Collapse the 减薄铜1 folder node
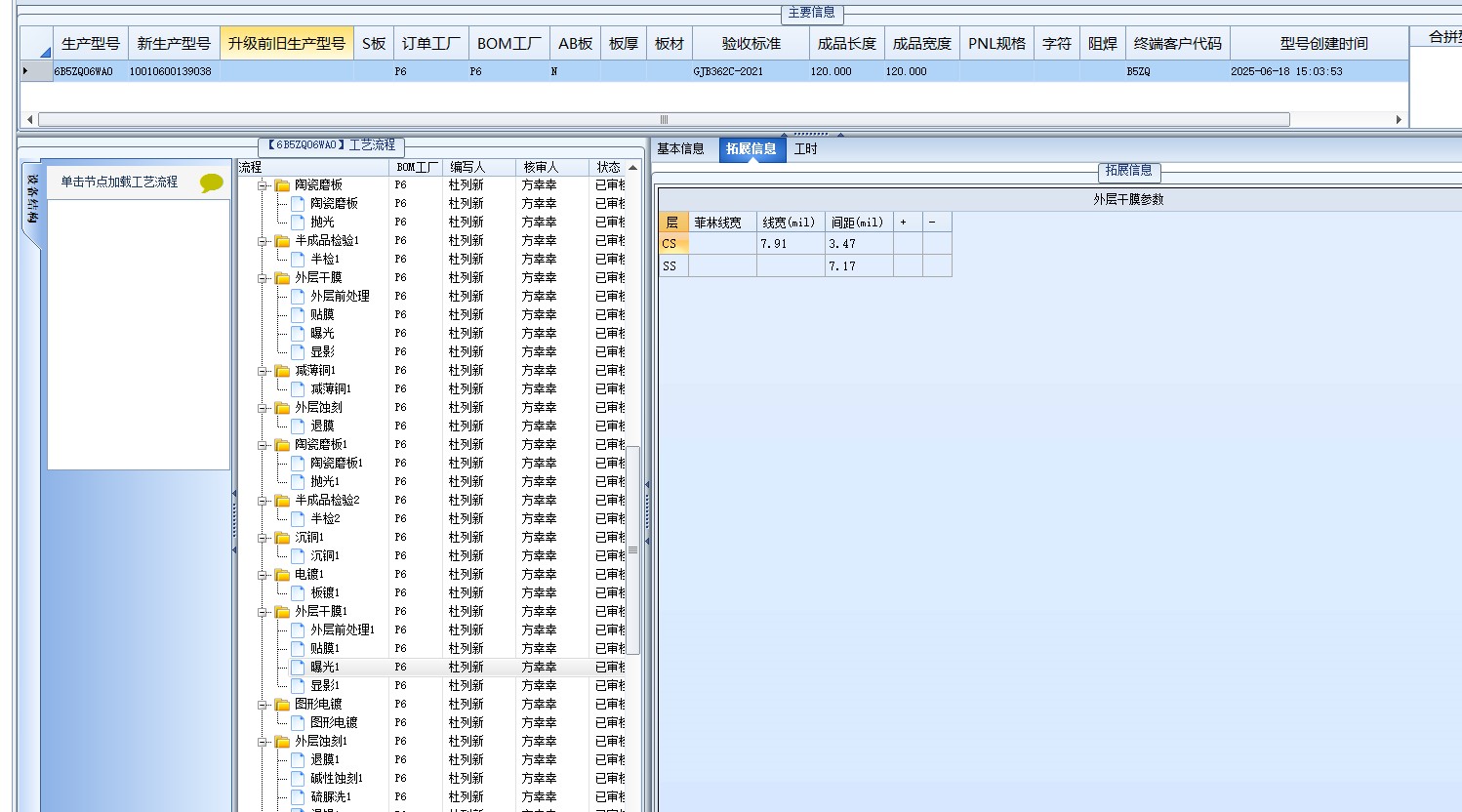The image size is (1462, 812). (x=263, y=371)
